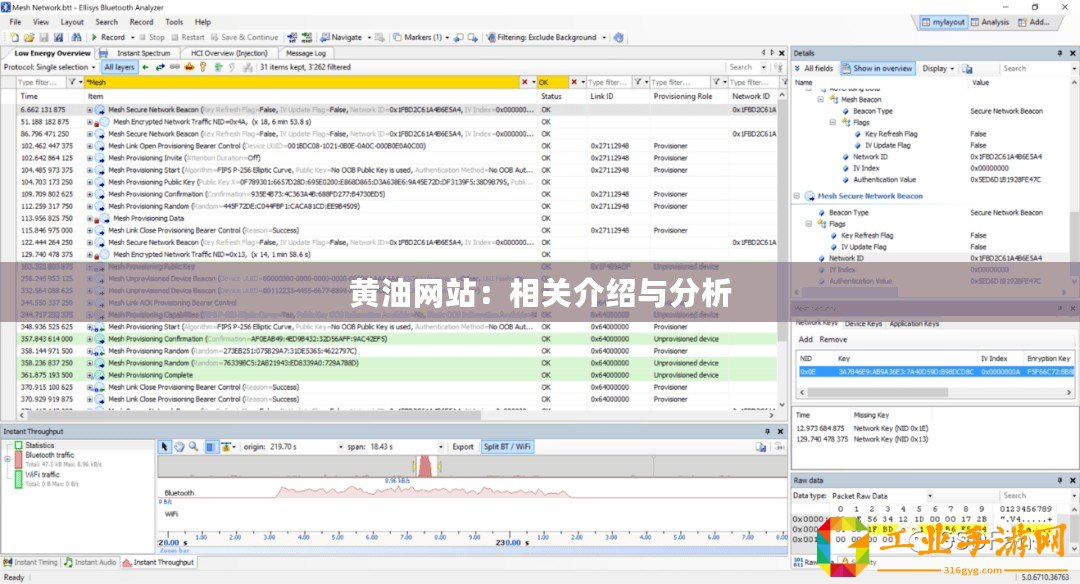Open the Layout menu
Image resolution: width=1080 pixels, height=584 pixels.
[72, 22]
